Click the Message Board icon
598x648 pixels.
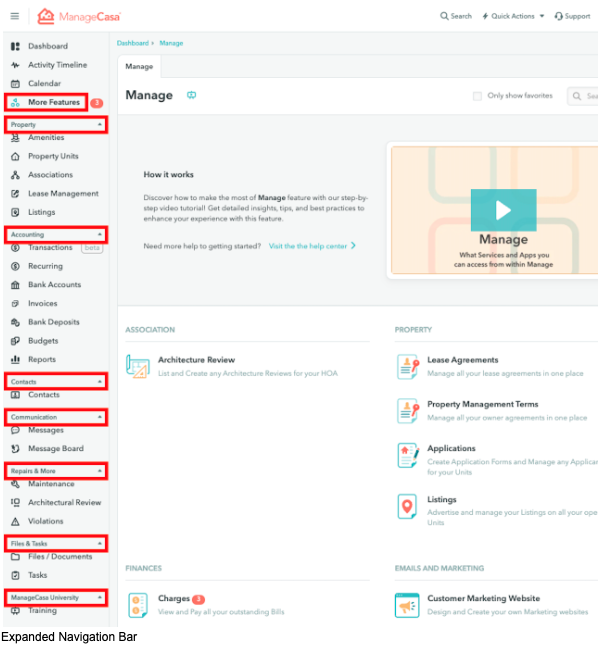(15, 449)
